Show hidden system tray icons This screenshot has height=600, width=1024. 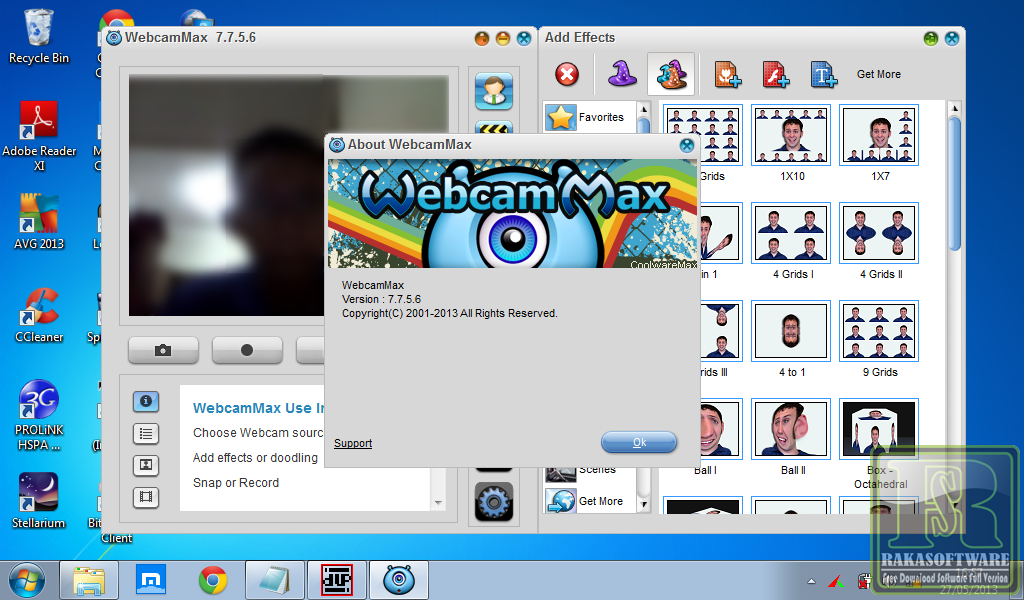pos(811,580)
